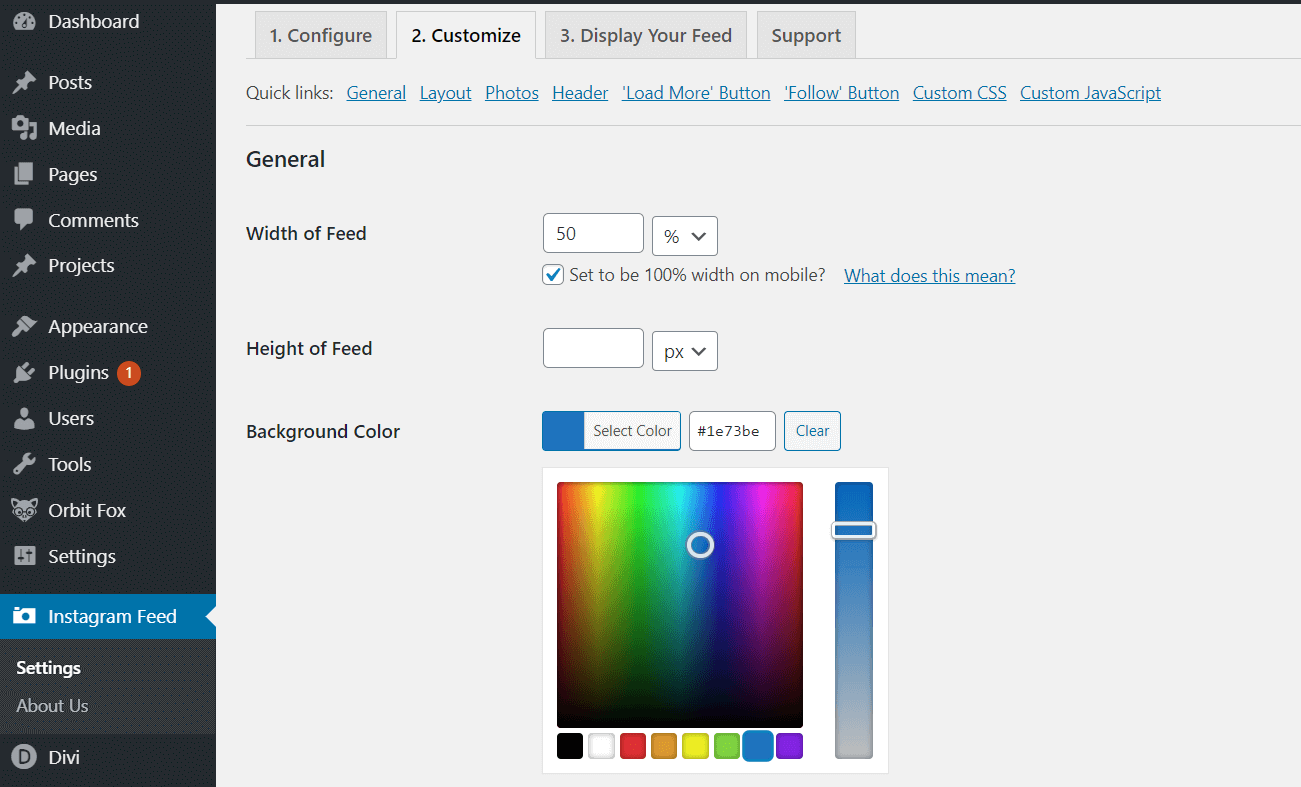Select the purple color swatch
The height and width of the screenshot is (787, 1301).
coord(789,746)
